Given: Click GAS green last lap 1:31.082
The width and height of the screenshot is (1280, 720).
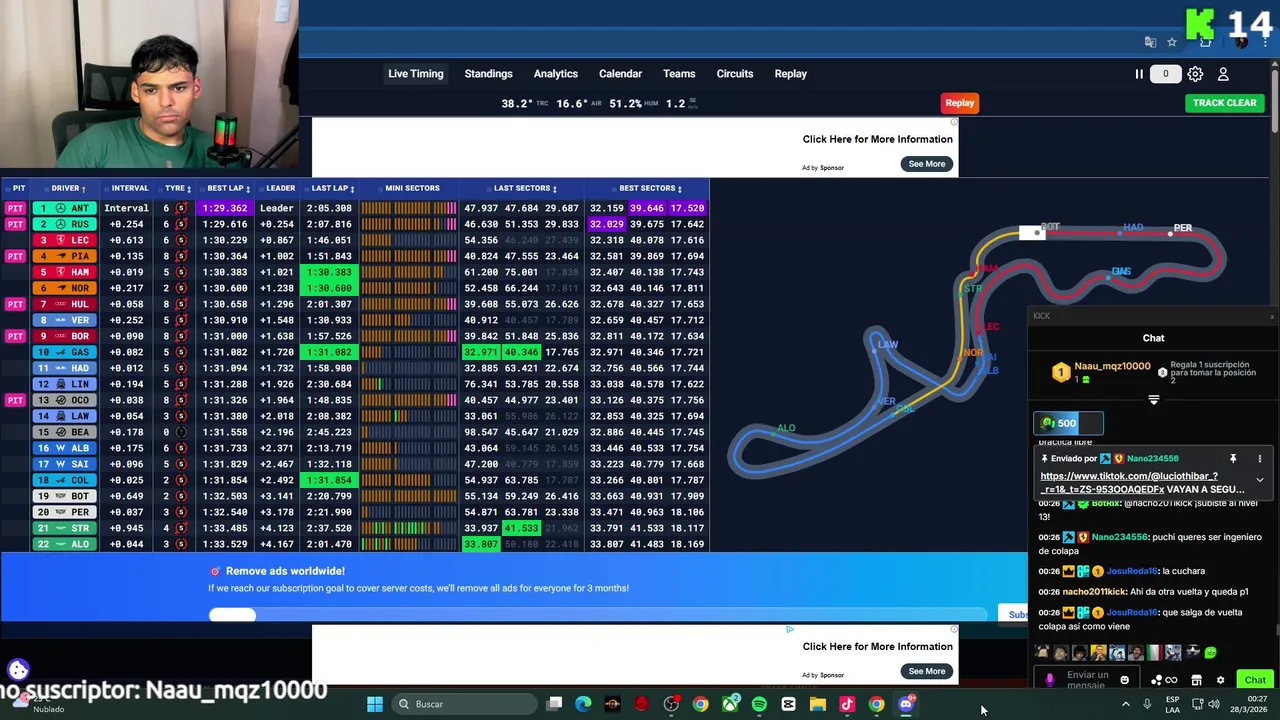Looking at the screenshot, I should [330, 352].
